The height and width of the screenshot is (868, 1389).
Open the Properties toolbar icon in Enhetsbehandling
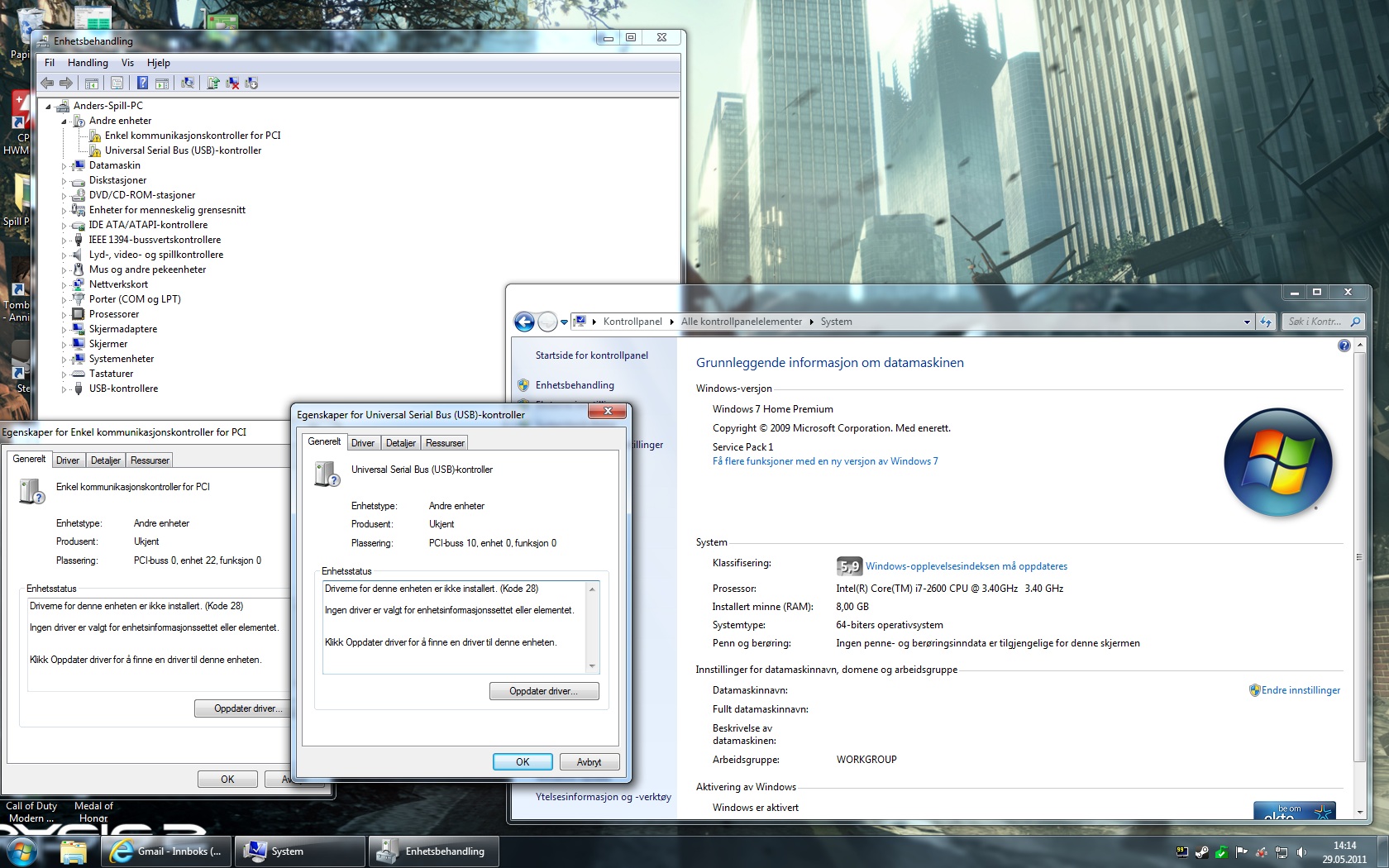coord(117,83)
